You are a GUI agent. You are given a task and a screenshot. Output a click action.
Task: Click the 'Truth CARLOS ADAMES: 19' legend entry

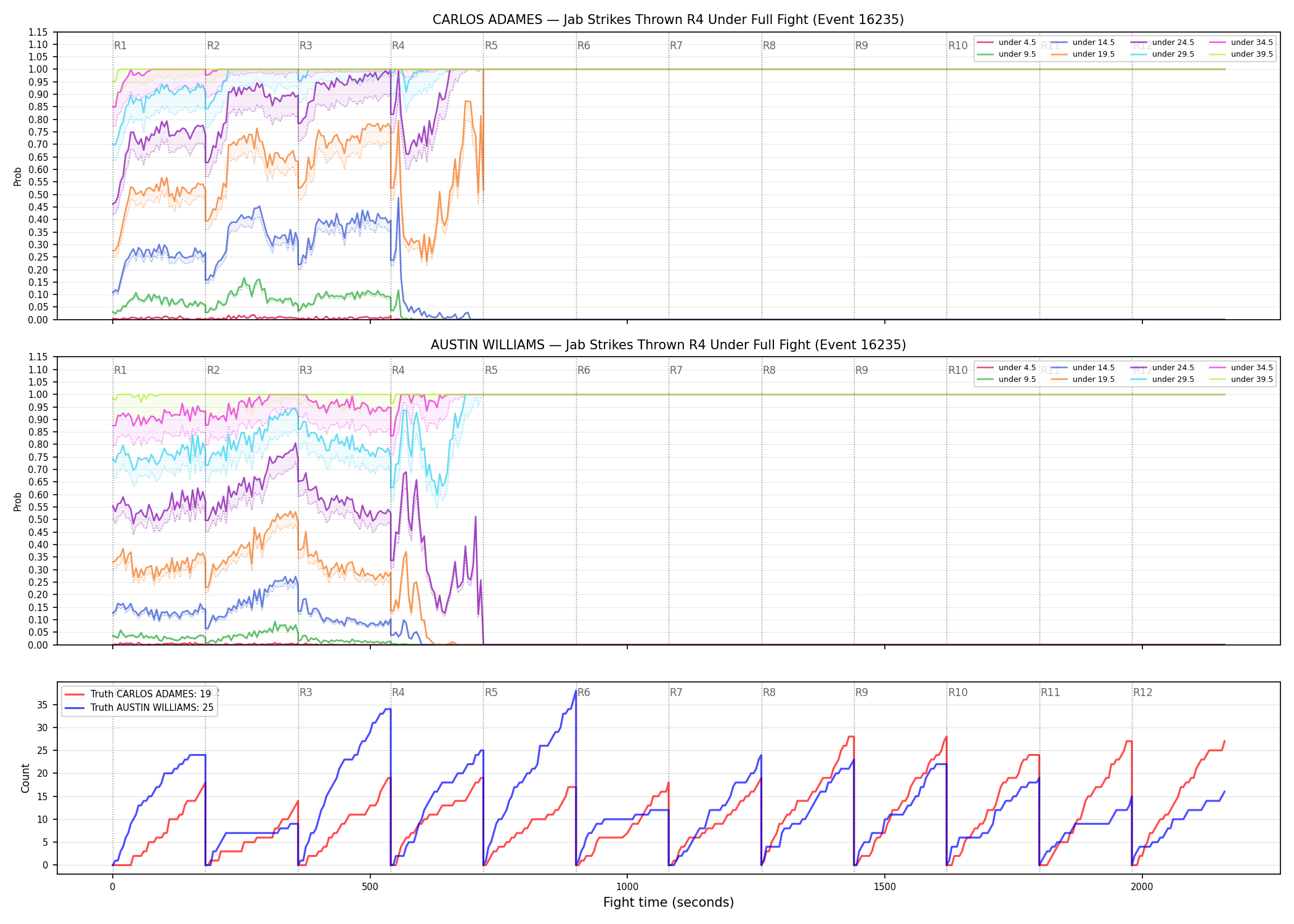tap(139, 694)
